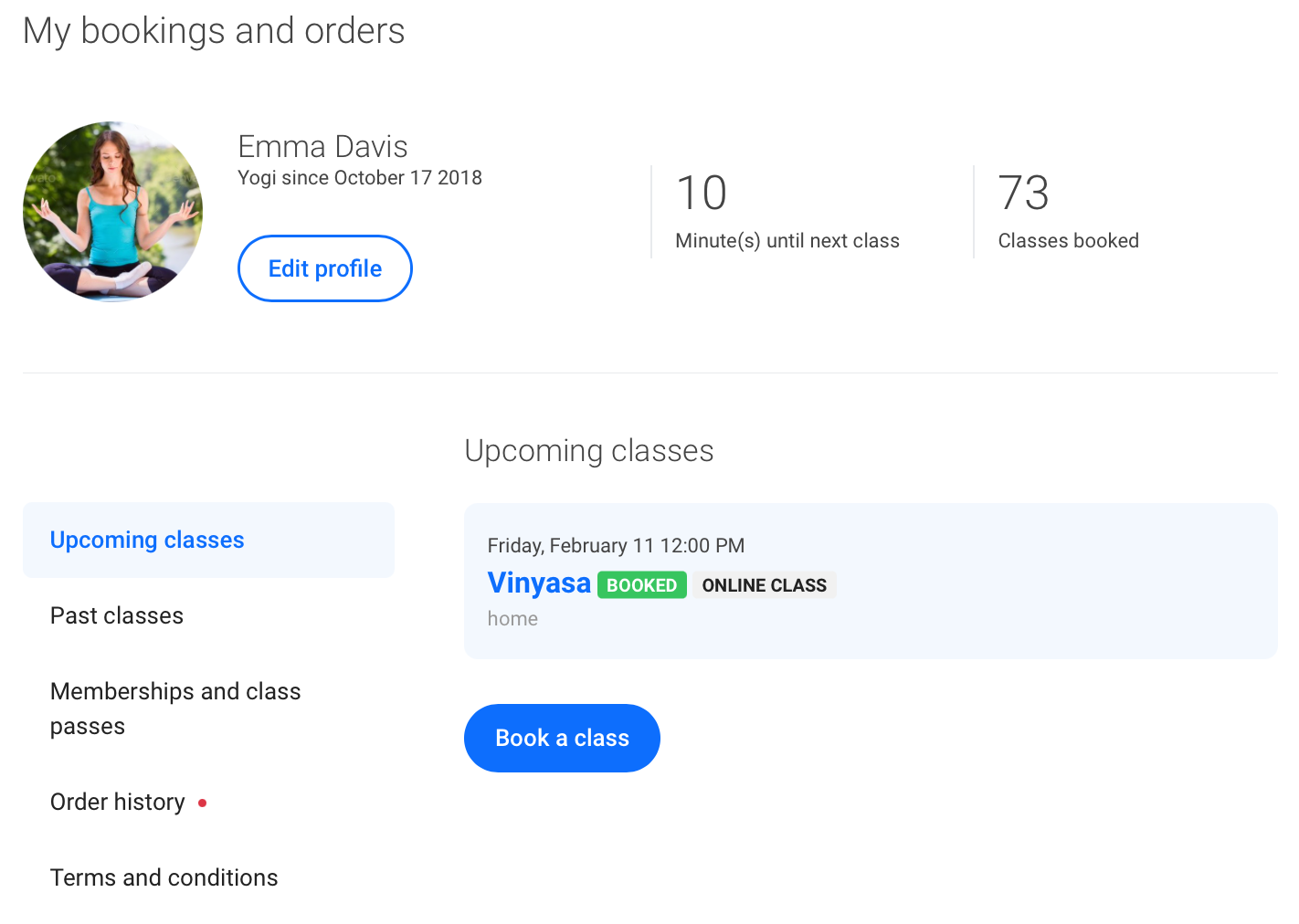Select the Upcoming classes sidebar tab
1299x924 pixels.
[208, 540]
